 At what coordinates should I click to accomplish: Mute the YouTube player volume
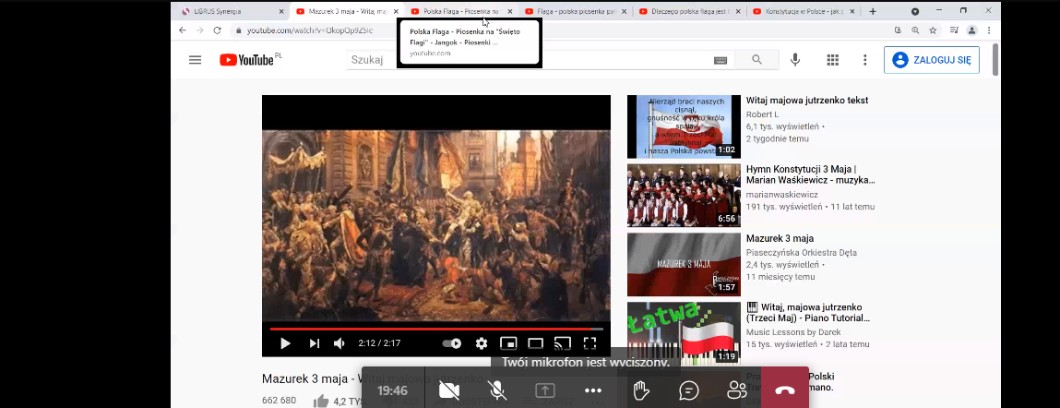pos(339,343)
